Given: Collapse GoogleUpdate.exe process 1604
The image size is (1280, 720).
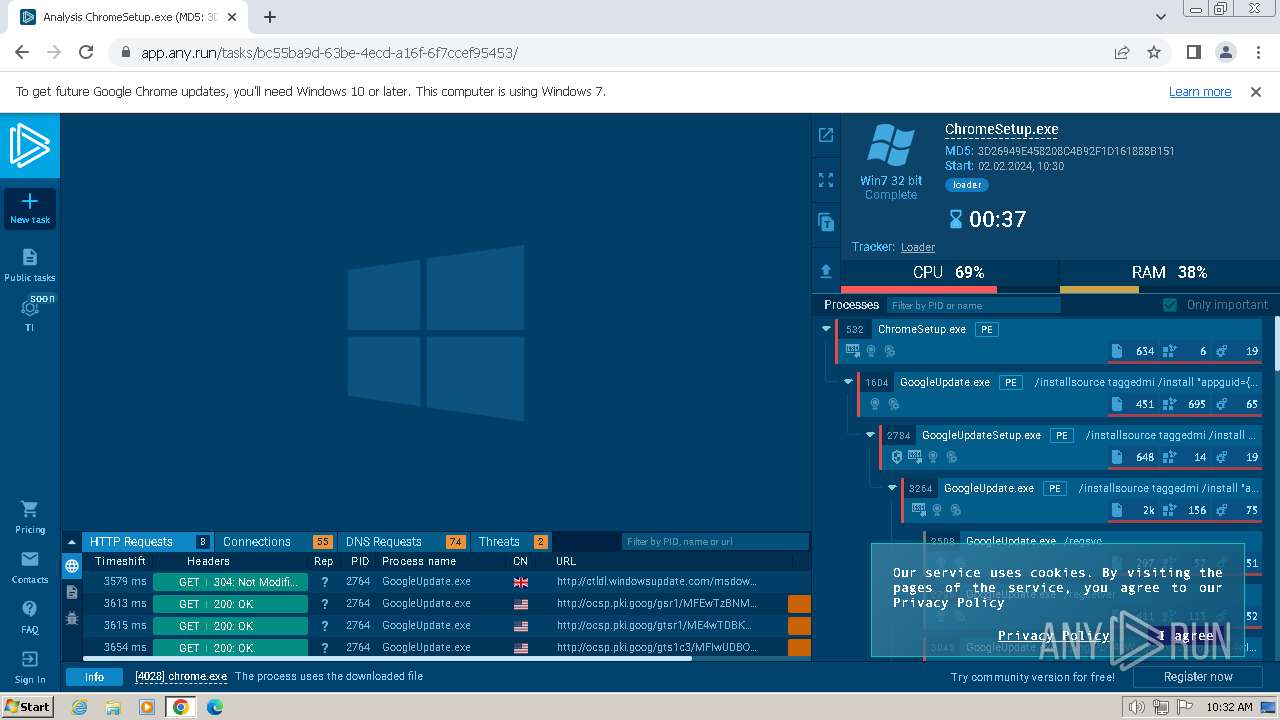Looking at the screenshot, I should click(x=848, y=382).
